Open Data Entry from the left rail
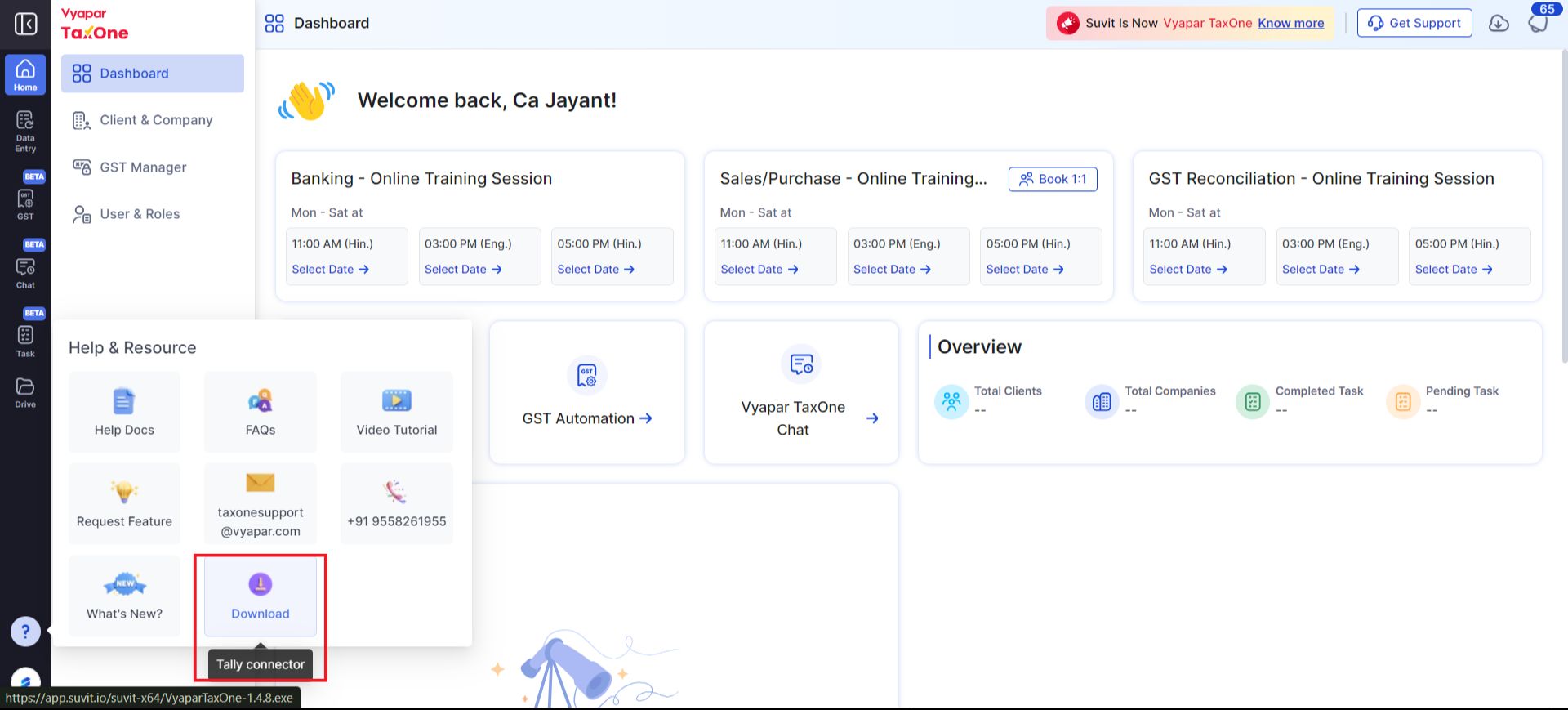Image resolution: width=1568 pixels, height=710 pixels. 25,132
